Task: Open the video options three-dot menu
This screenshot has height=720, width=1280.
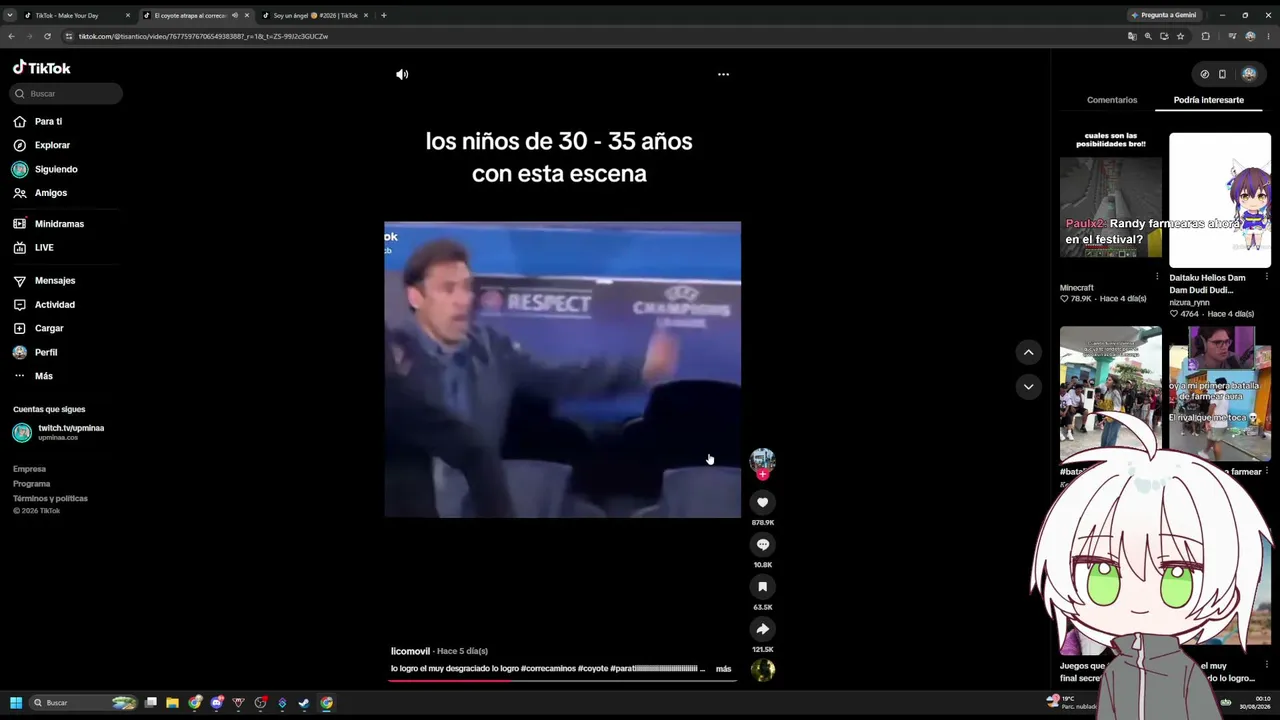Action: tap(723, 74)
